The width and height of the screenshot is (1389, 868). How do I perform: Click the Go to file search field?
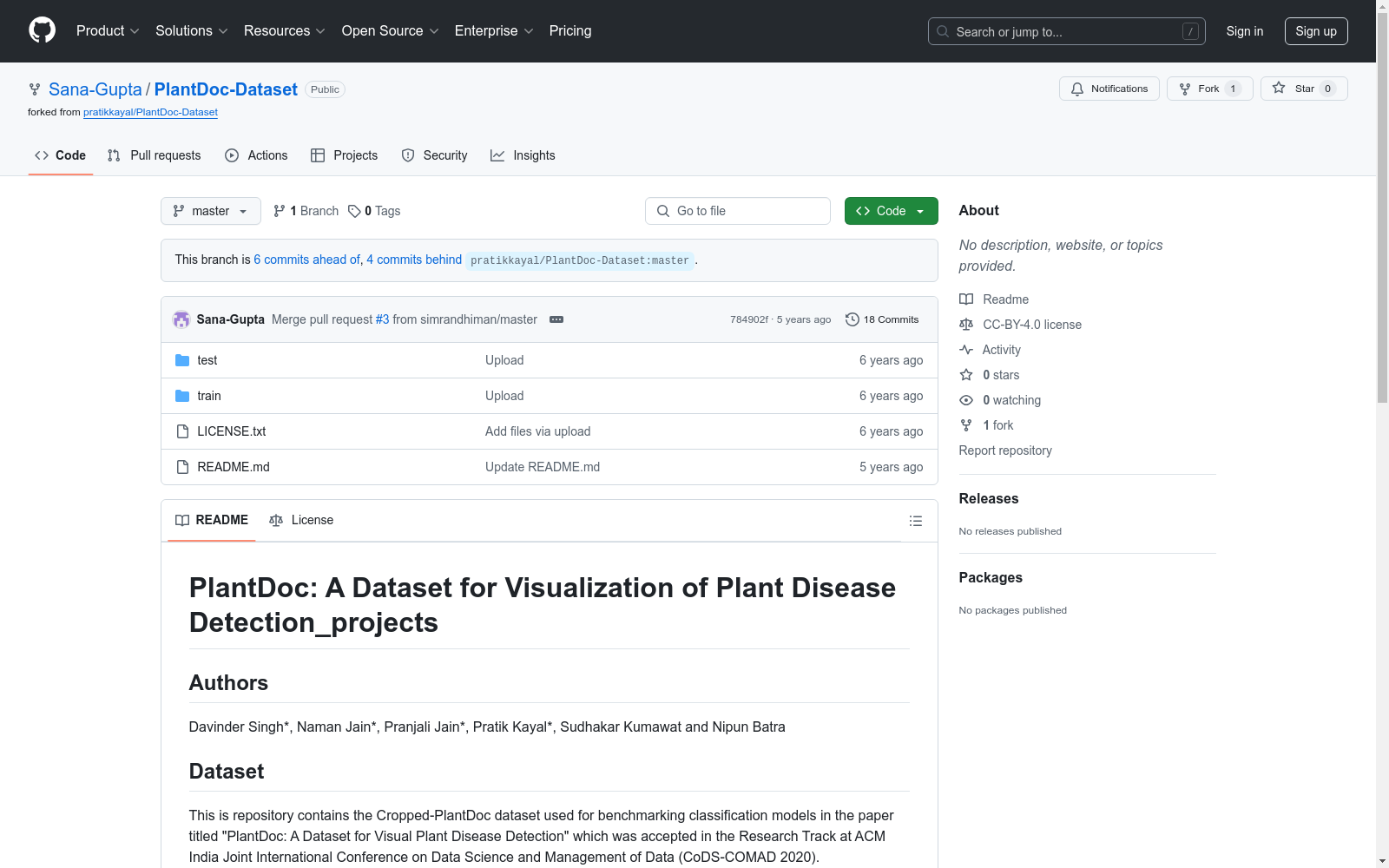point(738,211)
